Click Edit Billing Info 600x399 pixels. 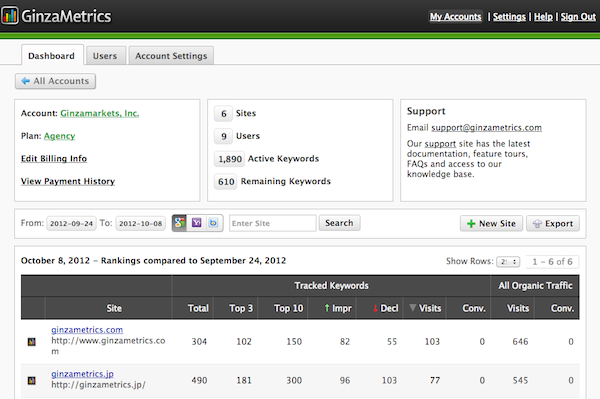coord(54,158)
